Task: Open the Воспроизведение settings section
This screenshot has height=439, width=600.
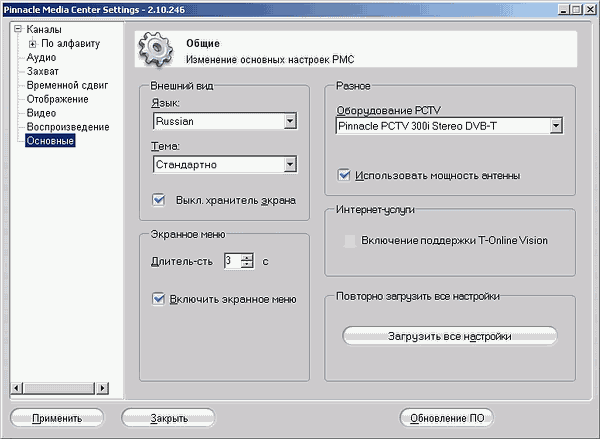Action: 68,127
